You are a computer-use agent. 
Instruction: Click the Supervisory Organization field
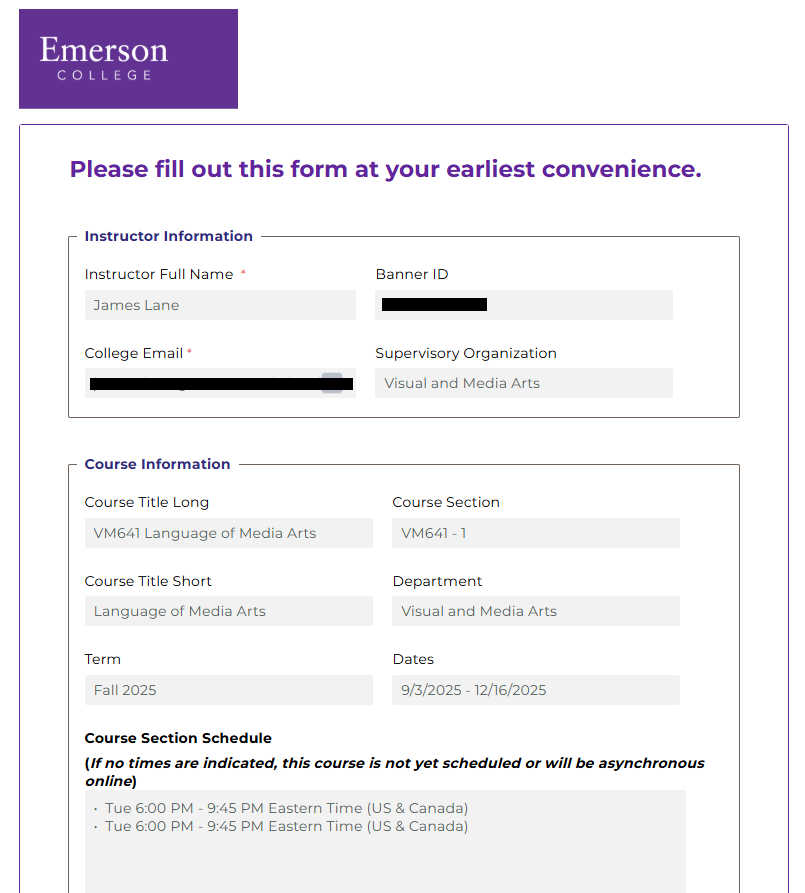click(x=524, y=383)
